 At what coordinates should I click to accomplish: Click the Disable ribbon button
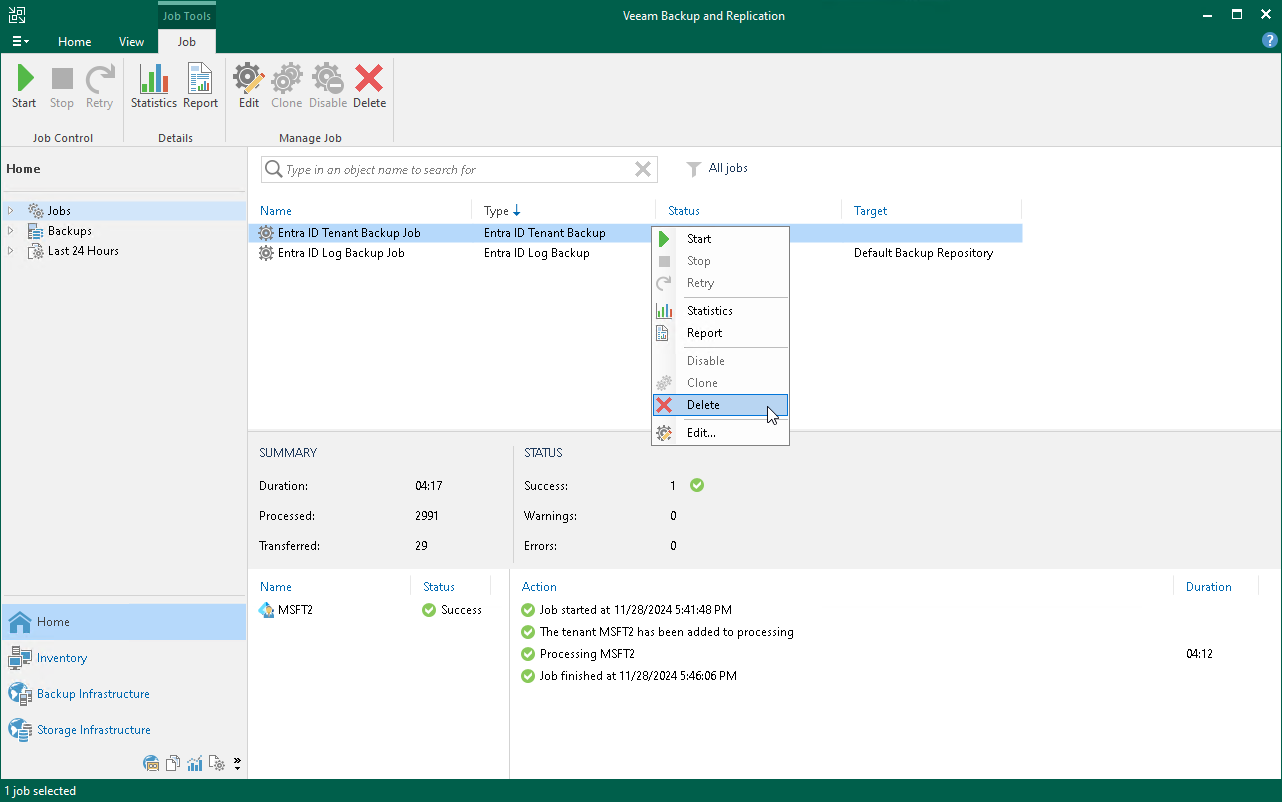click(x=328, y=87)
